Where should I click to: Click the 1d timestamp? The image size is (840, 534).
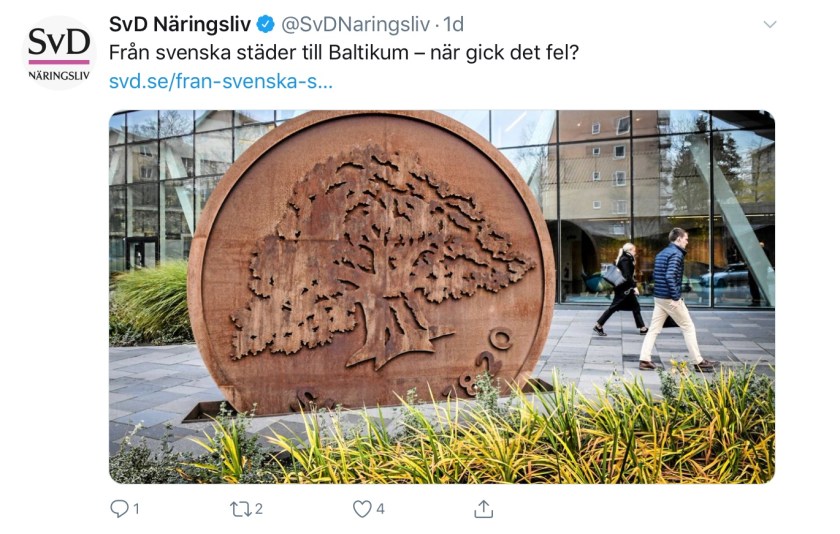point(453,24)
